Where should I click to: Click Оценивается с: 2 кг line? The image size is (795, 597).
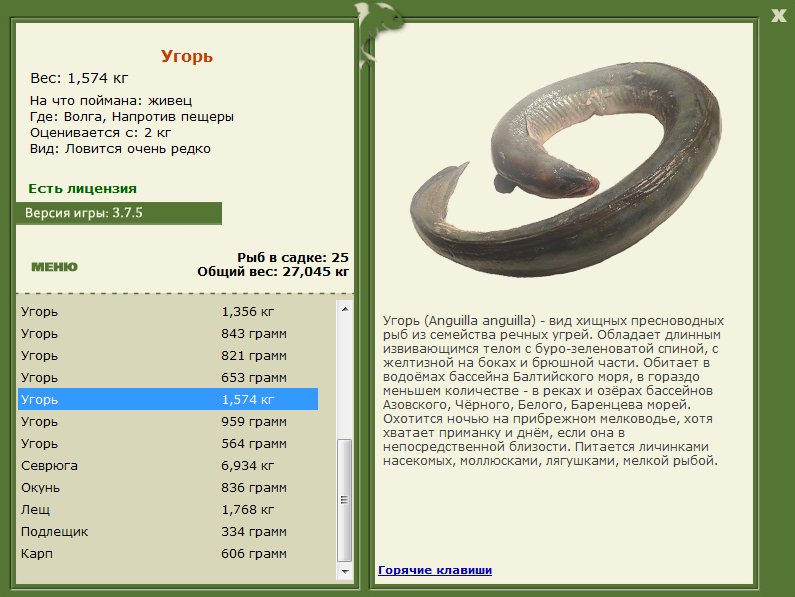tap(100, 133)
